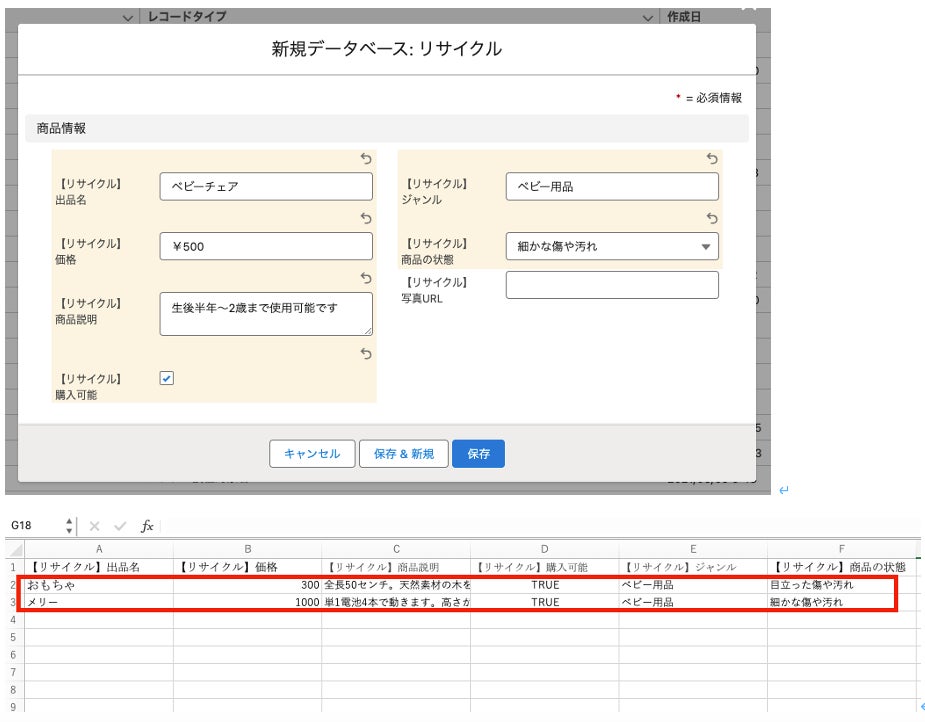Click the 保存 & 新規 button

click(404, 454)
